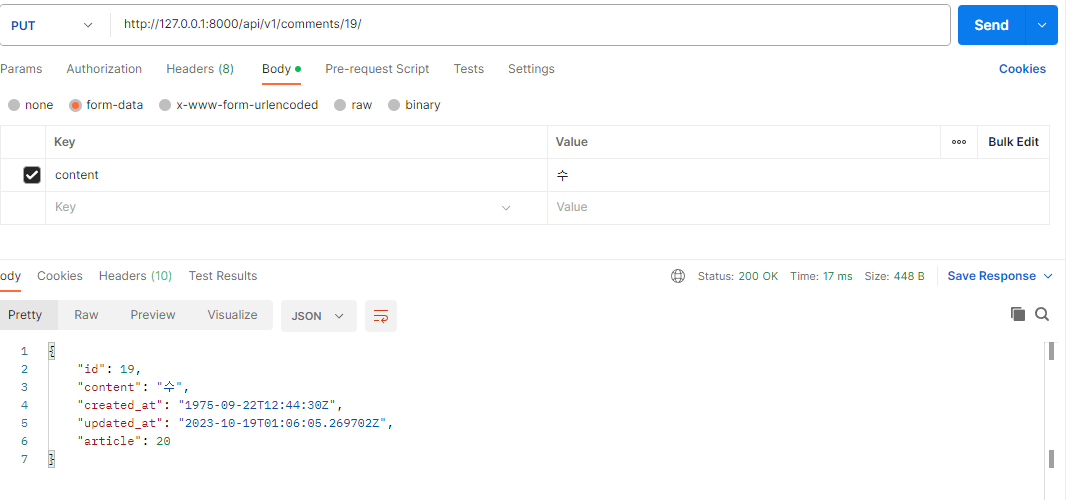Select the form-data radio button
The height and width of the screenshot is (500, 1091).
point(76,105)
